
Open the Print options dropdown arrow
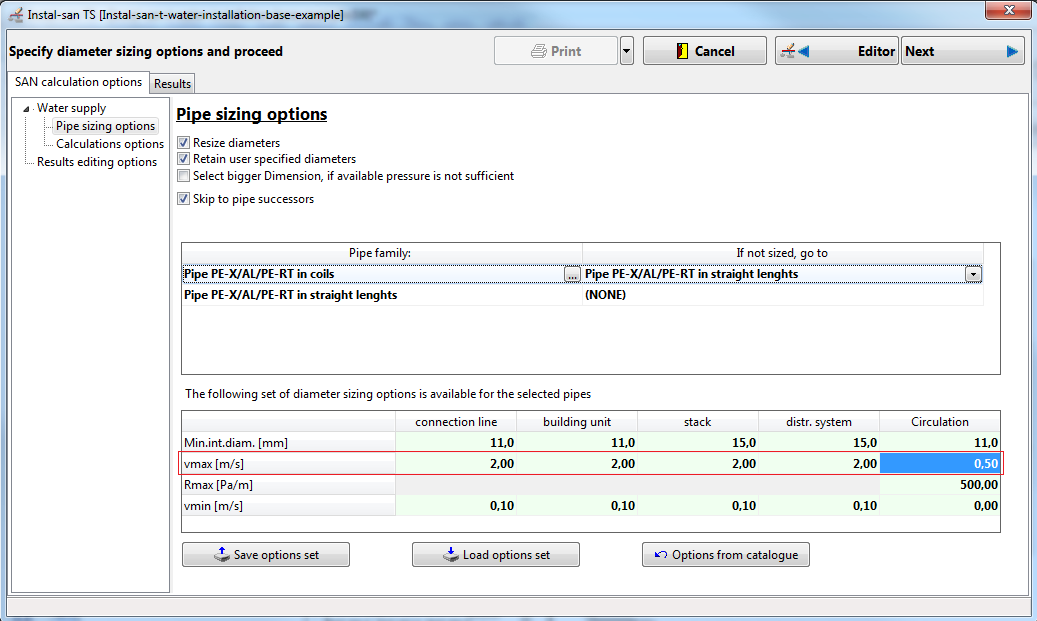click(626, 51)
